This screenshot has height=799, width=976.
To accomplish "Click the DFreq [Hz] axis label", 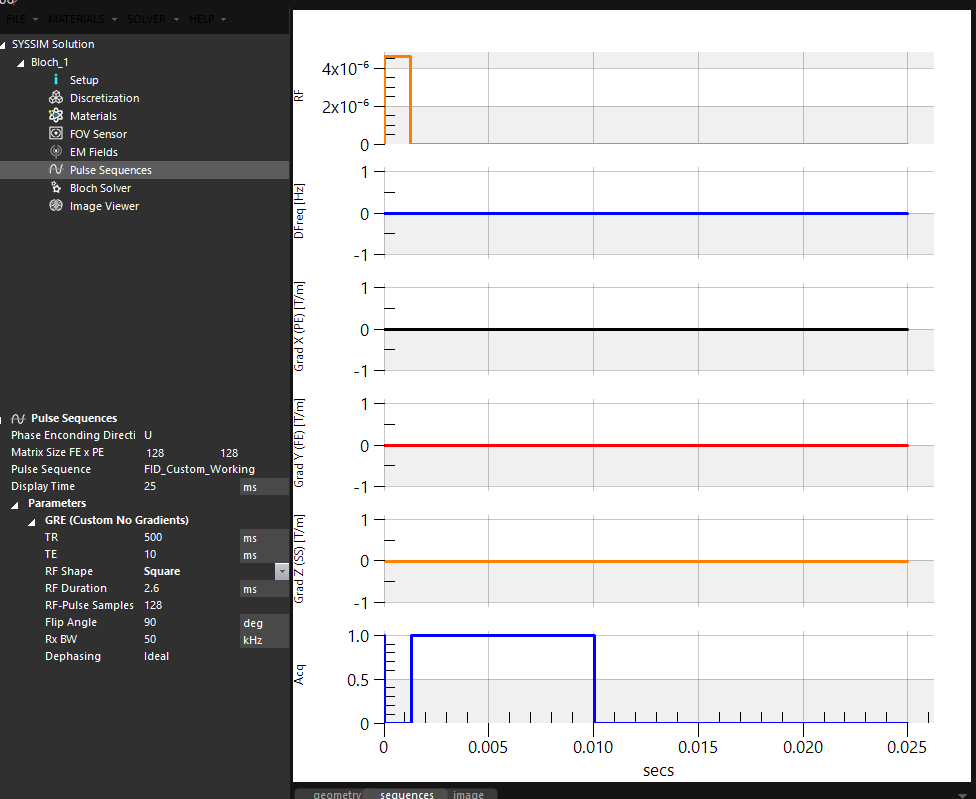I will pos(299,211).
